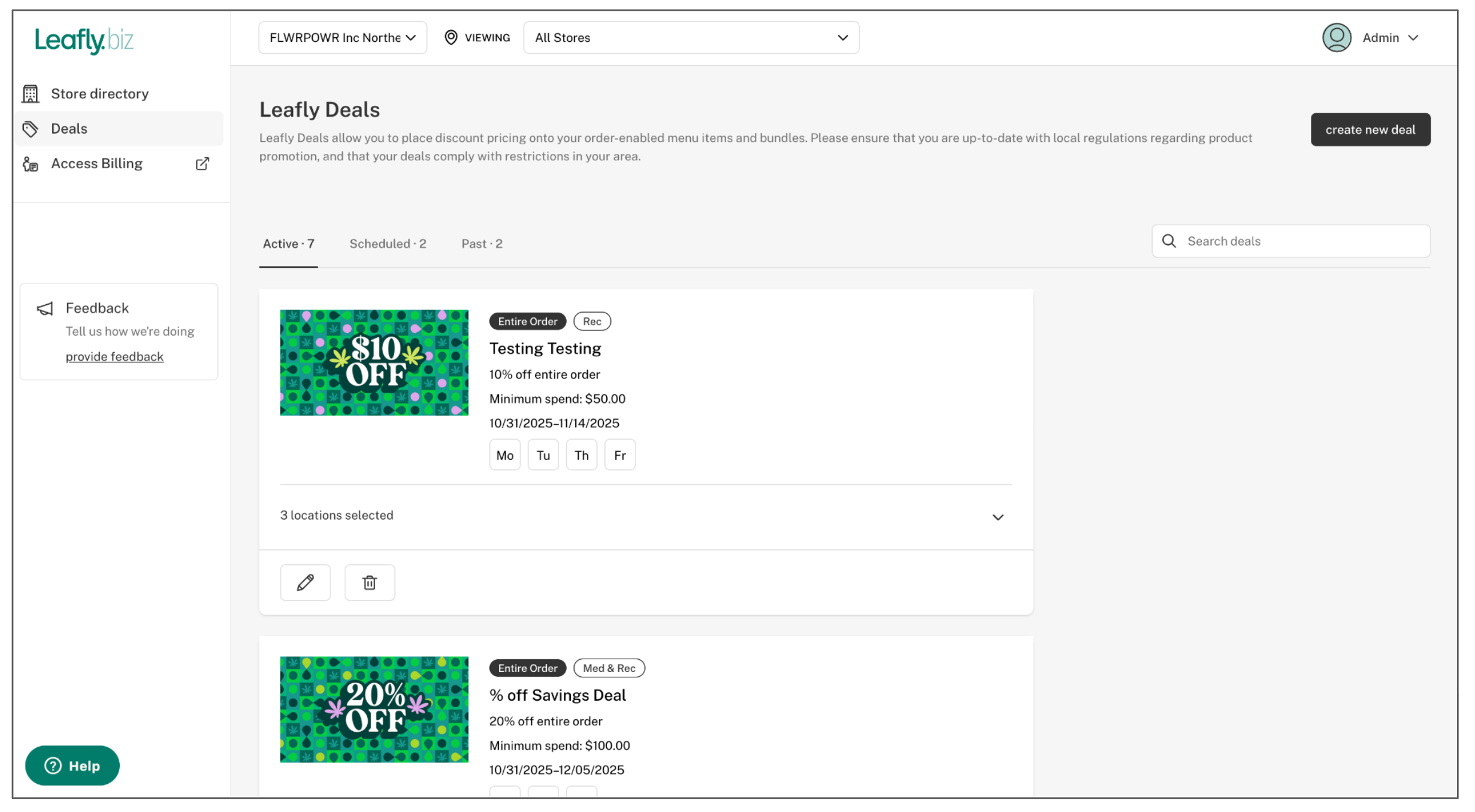Expand the 3 locations selected section
The image size is (1475, 812).
click(998, 517)
